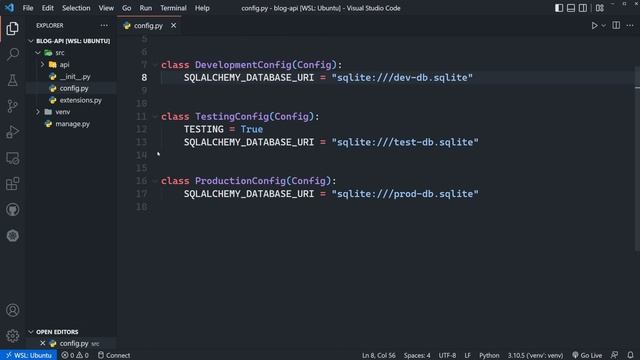Close the config.py editor tab
640x360 pixels.
[x=173, y=25]
